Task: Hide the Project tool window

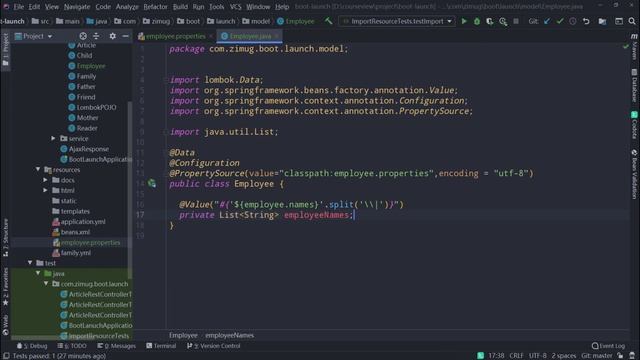Action: pos(125,36)
